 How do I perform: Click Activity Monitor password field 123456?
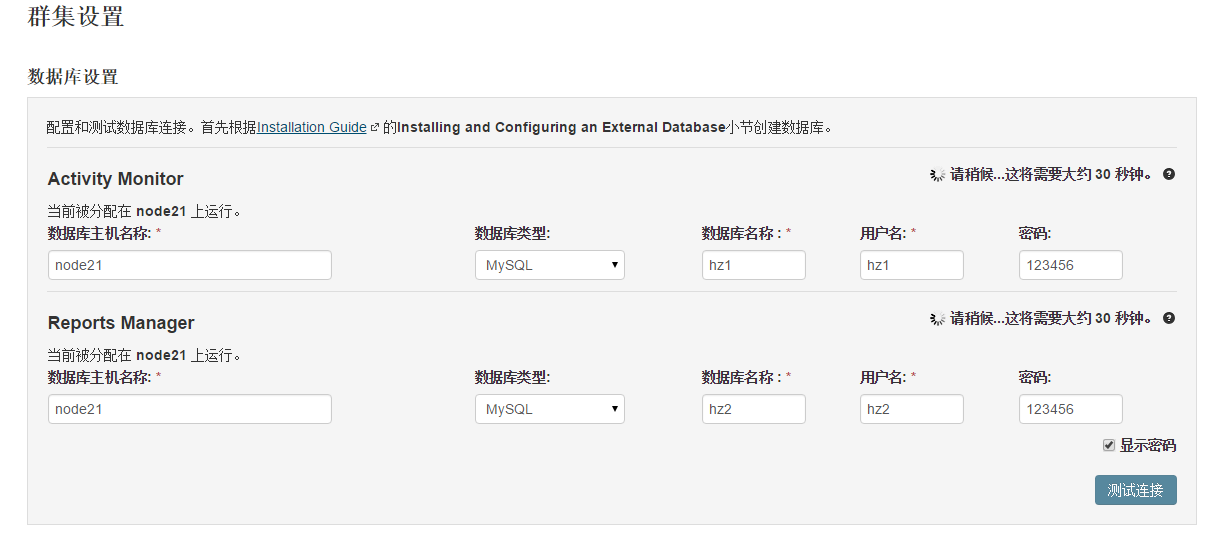pos(1071,265)
